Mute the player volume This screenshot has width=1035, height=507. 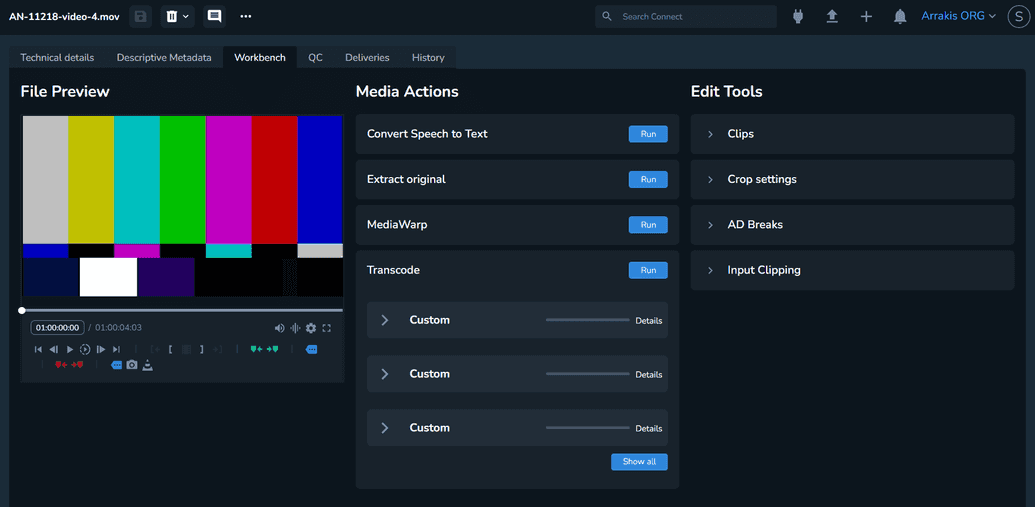(280, 328)
